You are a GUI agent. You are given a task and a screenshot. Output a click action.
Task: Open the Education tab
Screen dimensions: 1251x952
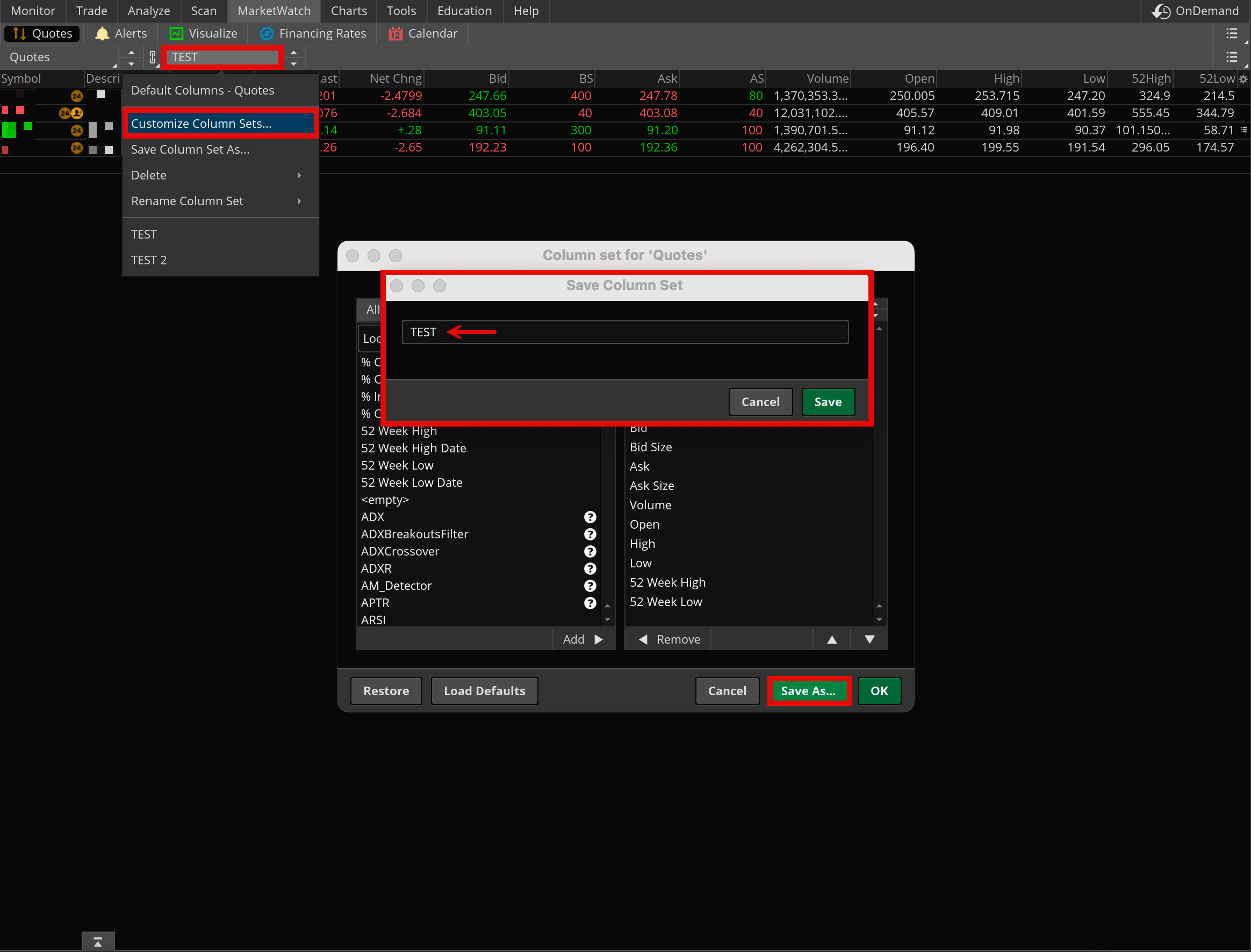click(x=465, y=11)
